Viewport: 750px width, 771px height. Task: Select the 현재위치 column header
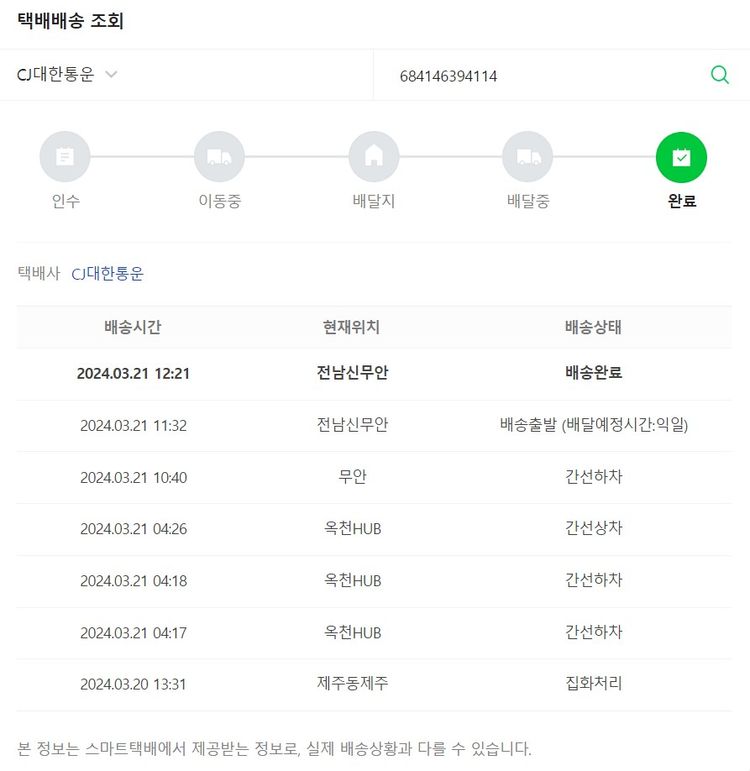click(x=352, y=327)
